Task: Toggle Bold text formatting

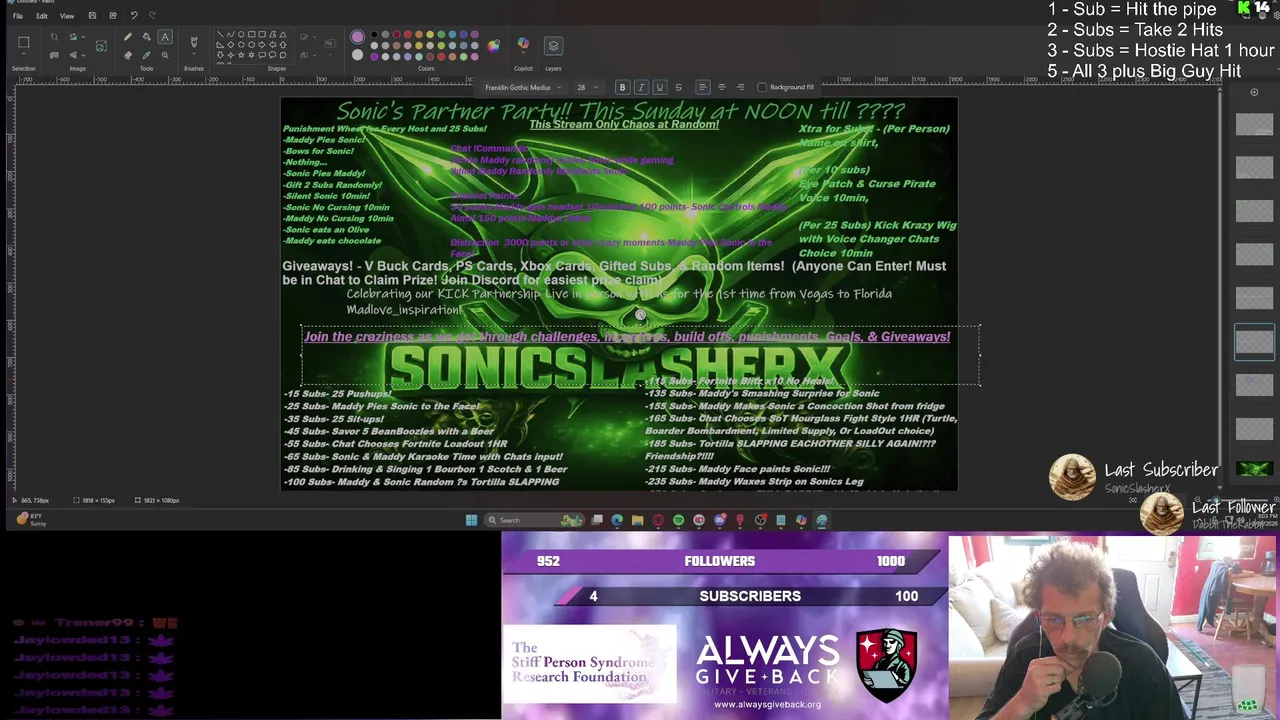Action: [x=622, y=87]
